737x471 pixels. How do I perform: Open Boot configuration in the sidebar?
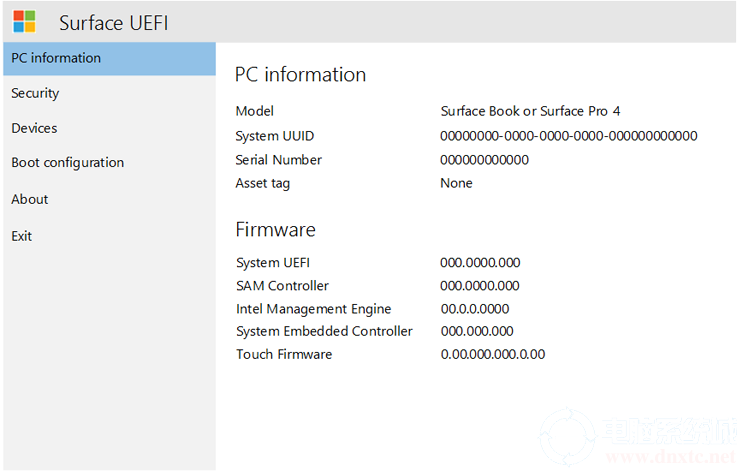click(x=67, y=162)
